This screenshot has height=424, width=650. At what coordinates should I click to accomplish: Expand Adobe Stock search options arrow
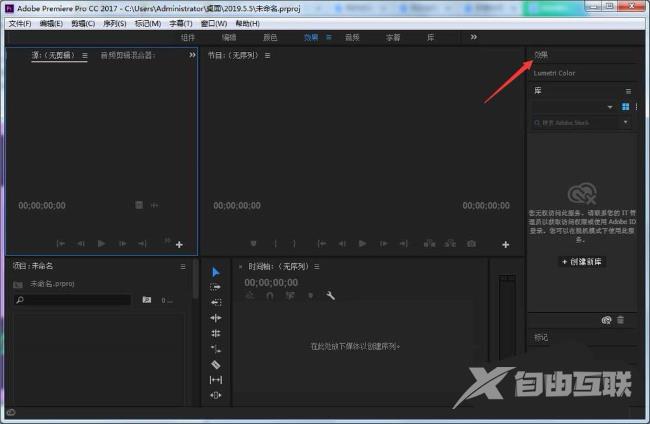tap(626, 122)
